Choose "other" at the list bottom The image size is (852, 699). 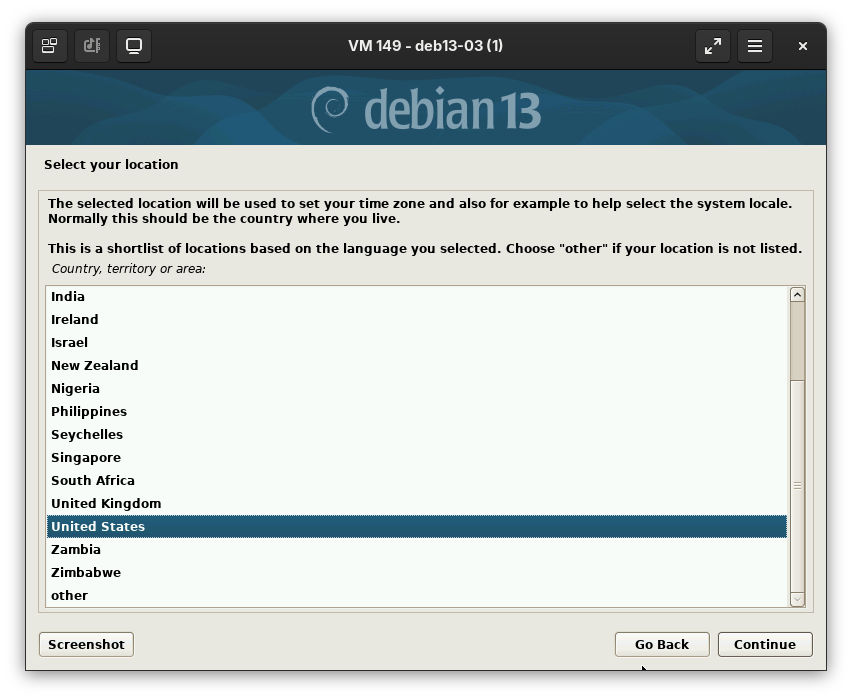click(x=70, y=595)
